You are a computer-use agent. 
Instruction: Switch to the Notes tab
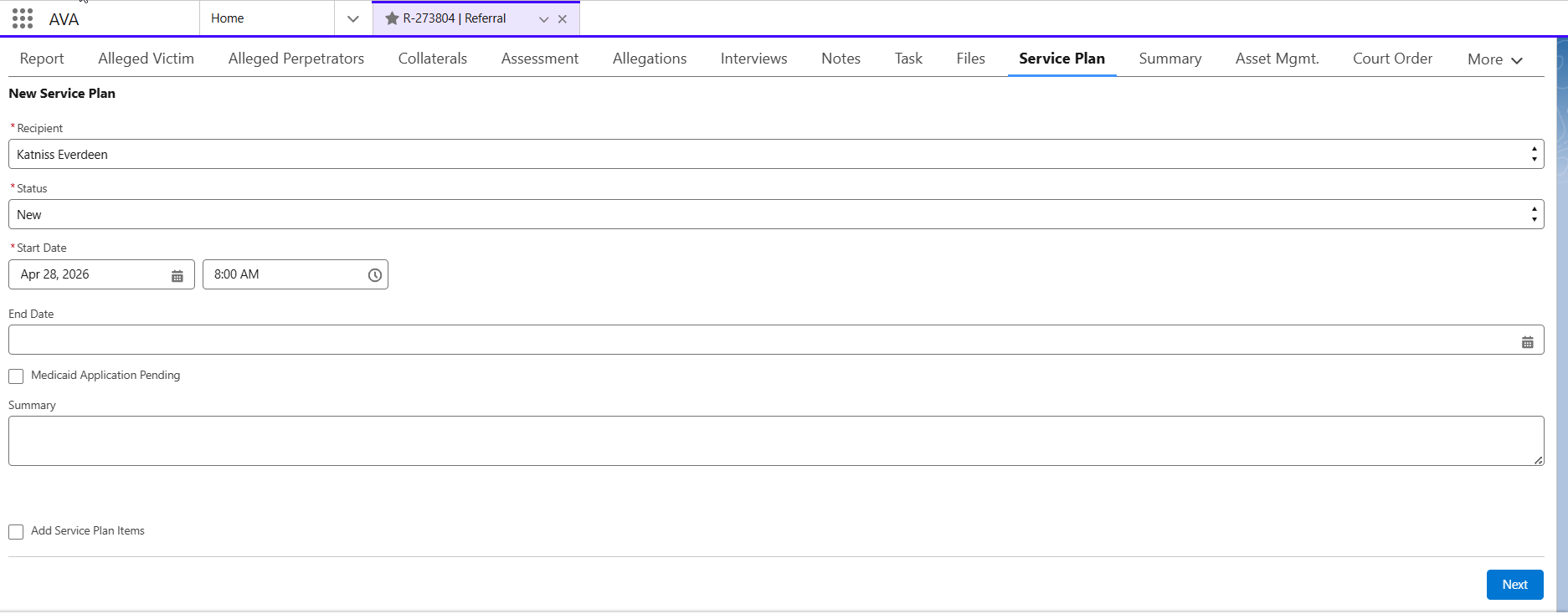(841, 59)
